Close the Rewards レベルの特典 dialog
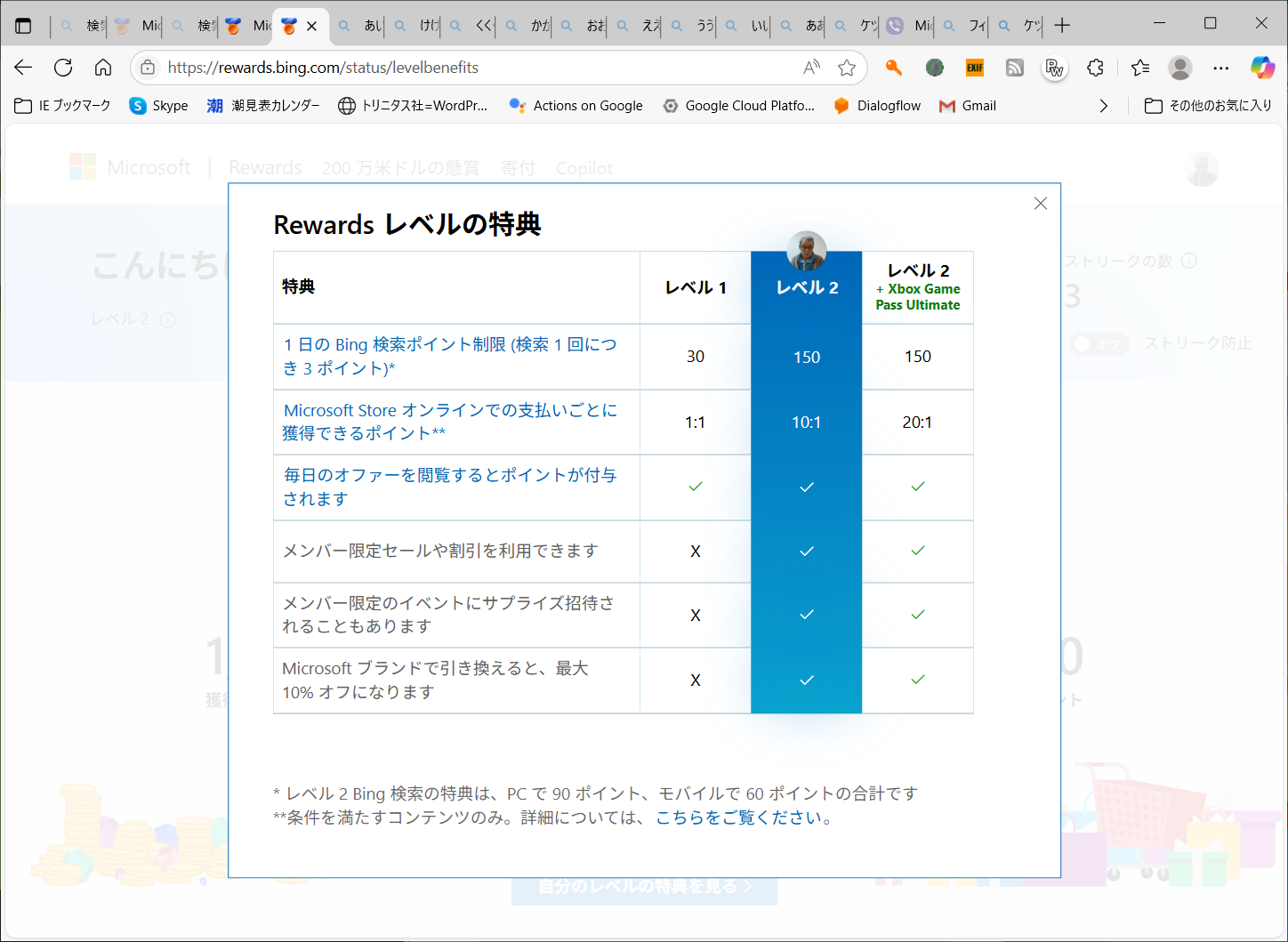 [1040, 204]
